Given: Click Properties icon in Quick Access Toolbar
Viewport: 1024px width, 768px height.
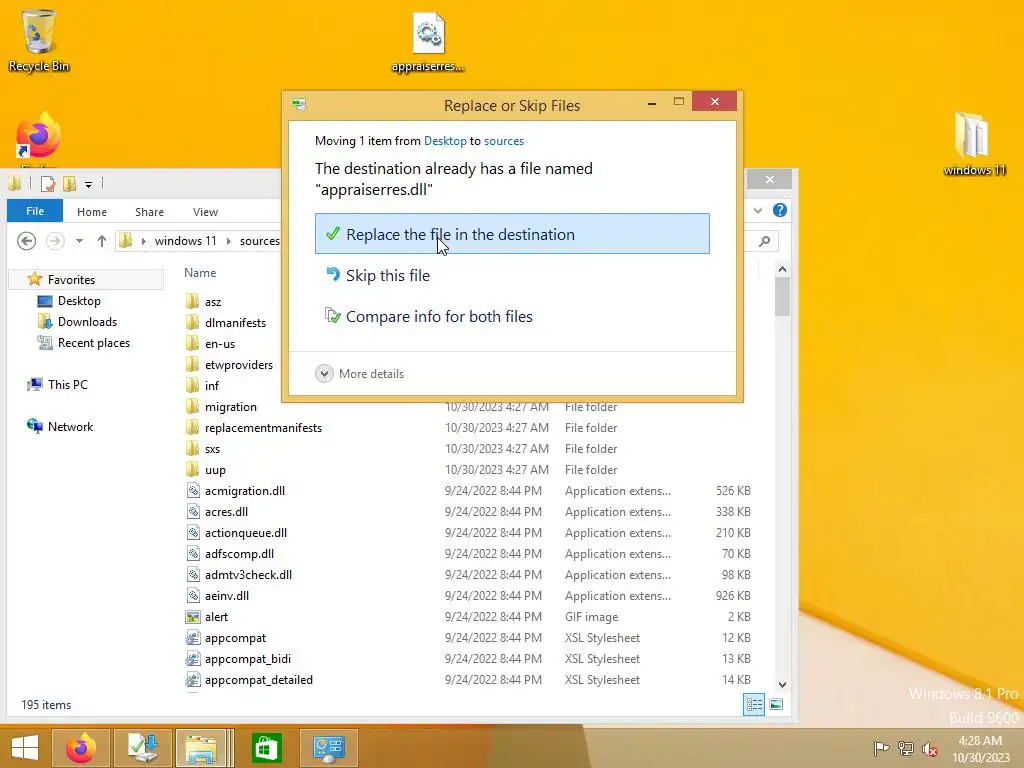Looking at the screenshot, I should pos(48,184).
